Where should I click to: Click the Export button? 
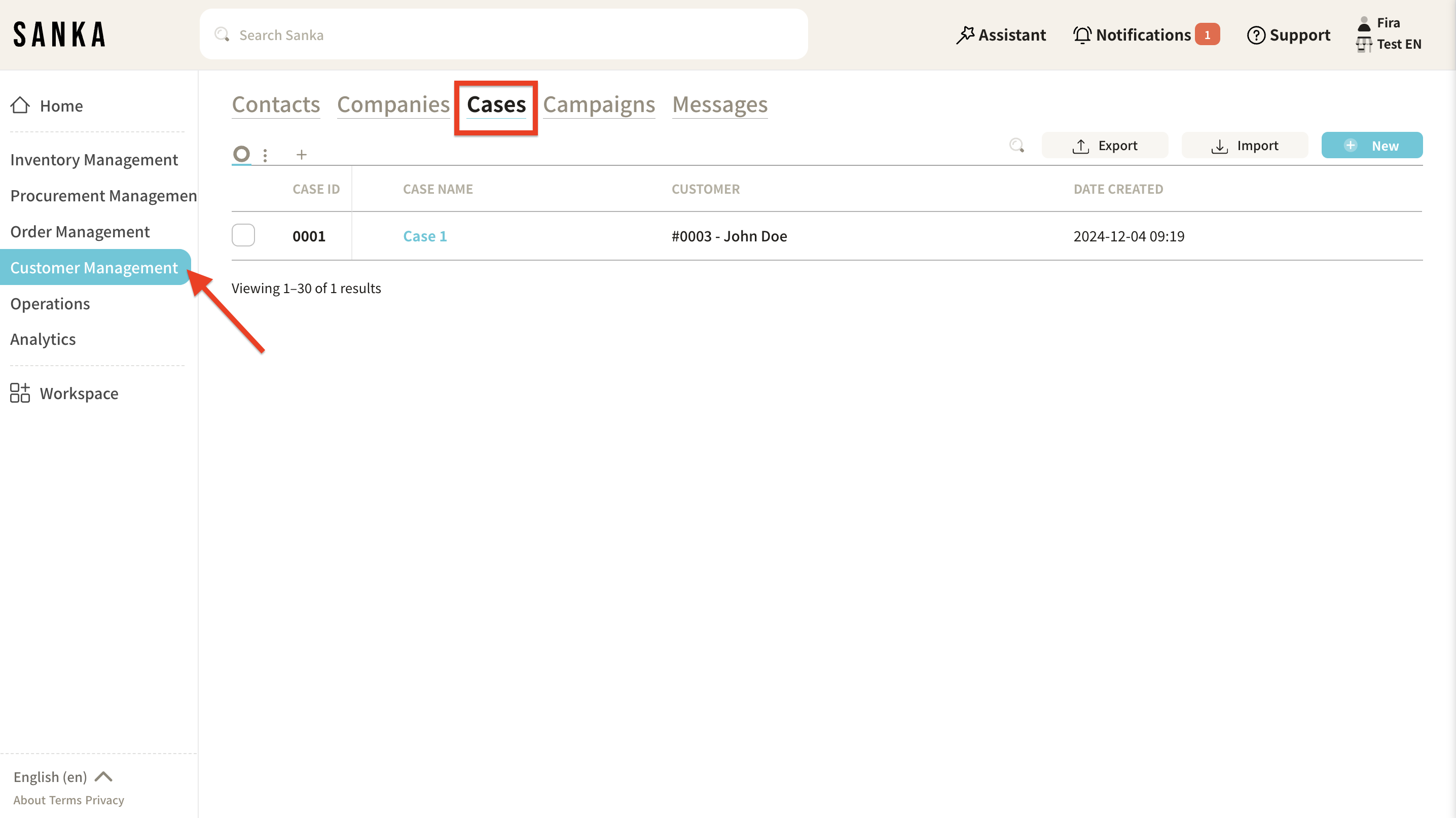1105,145
